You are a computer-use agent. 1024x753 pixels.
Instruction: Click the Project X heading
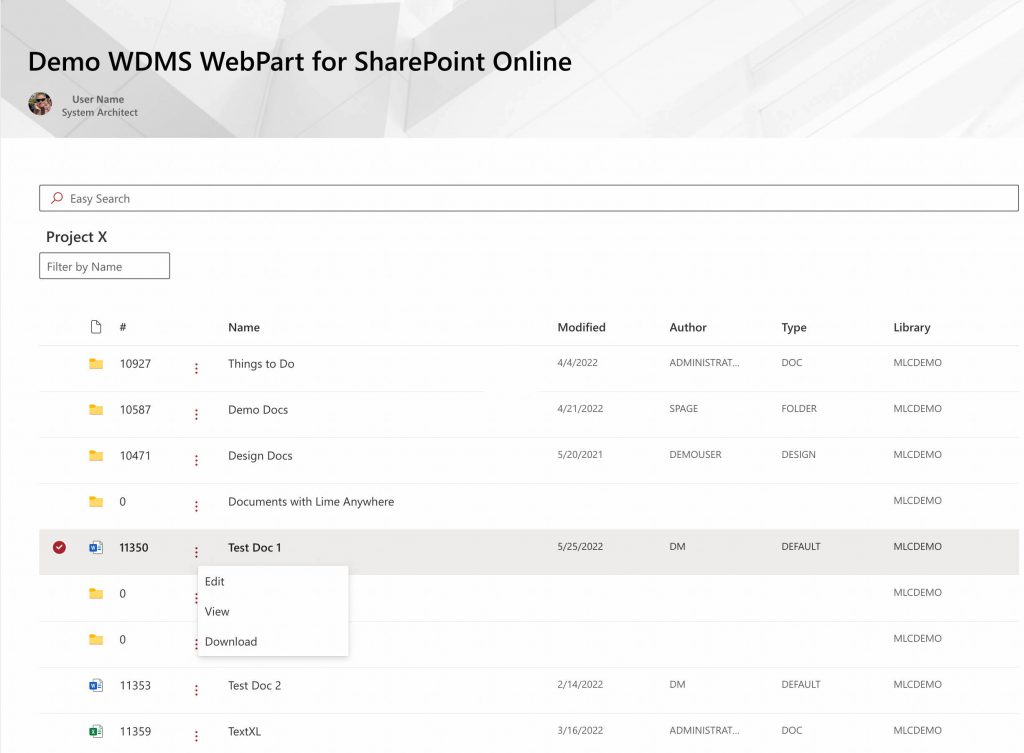(76, 236)
